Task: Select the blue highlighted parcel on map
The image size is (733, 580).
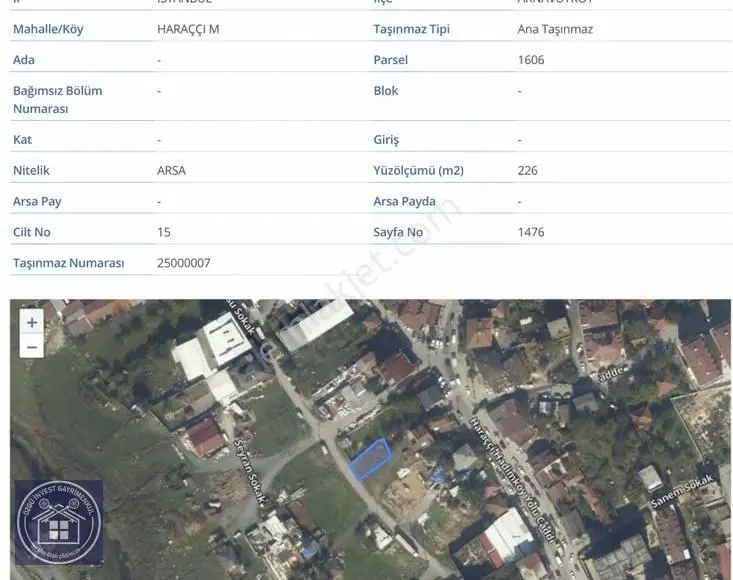Action: pos(371,458)
